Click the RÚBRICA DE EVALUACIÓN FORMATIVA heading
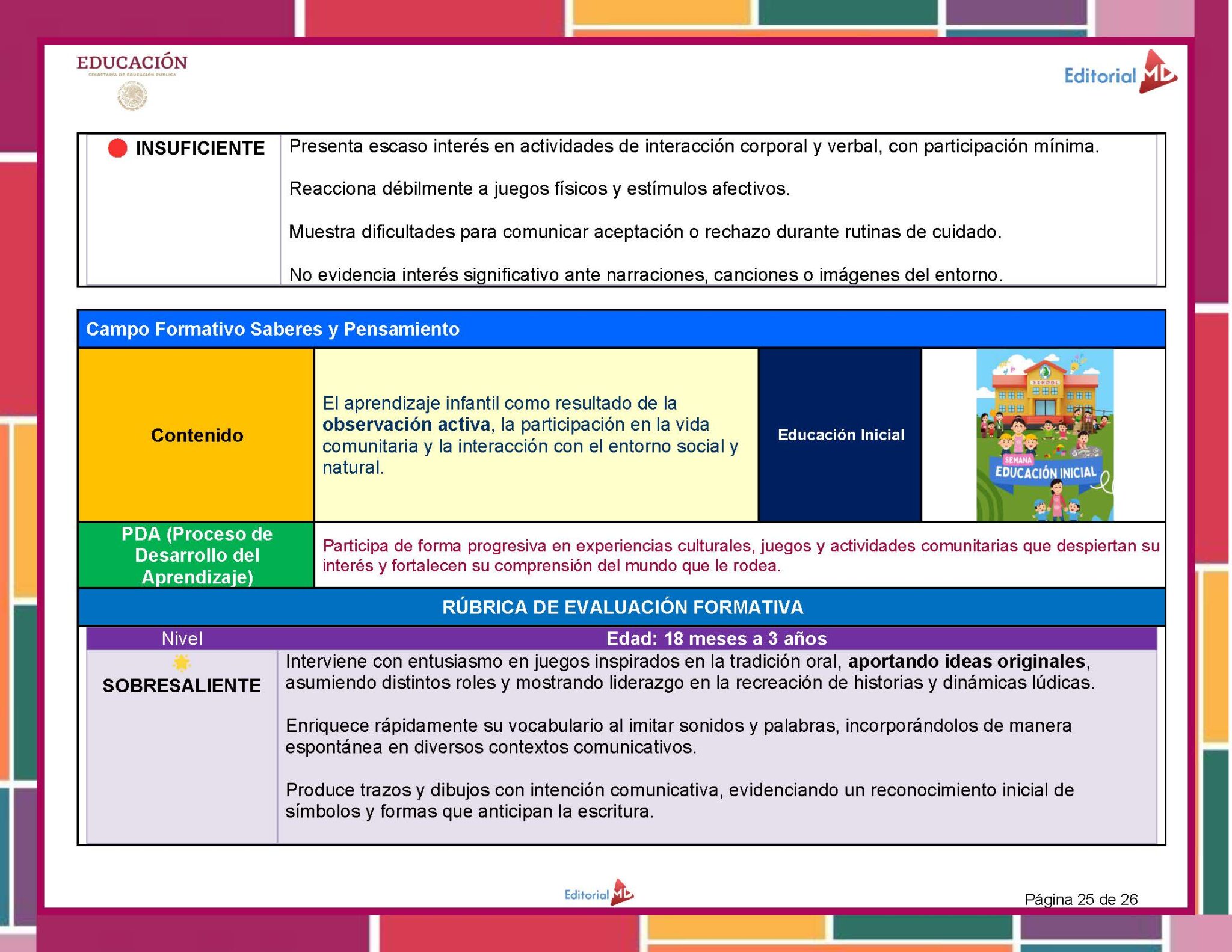The height and width of the screenshot is (952, 1232). pos(622,607)
